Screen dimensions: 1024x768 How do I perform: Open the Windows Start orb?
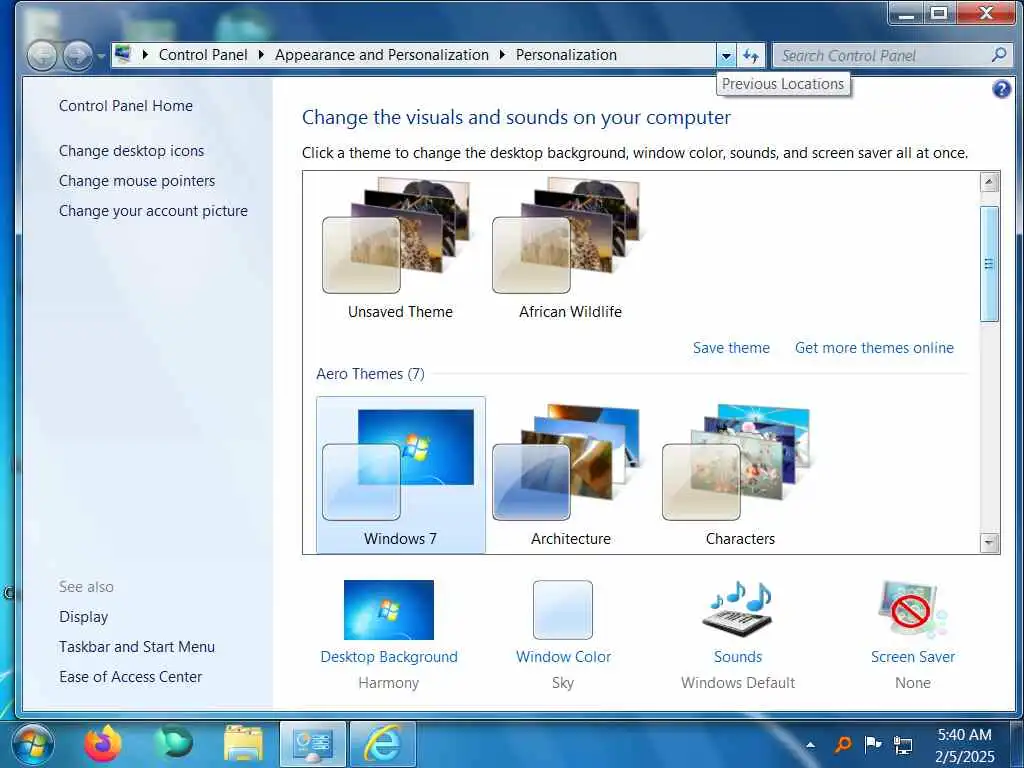click(33, 744)
